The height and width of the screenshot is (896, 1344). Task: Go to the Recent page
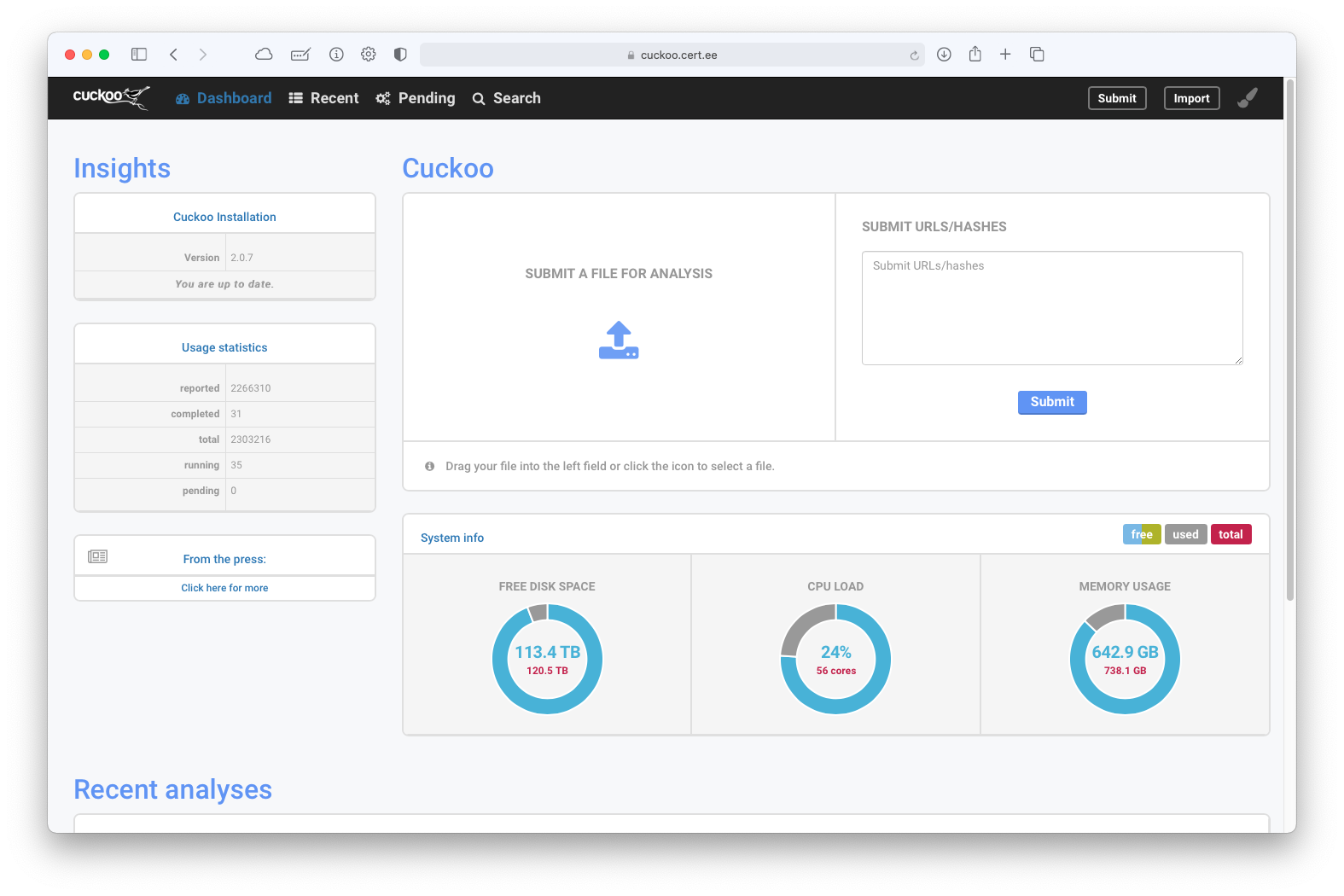323,98
